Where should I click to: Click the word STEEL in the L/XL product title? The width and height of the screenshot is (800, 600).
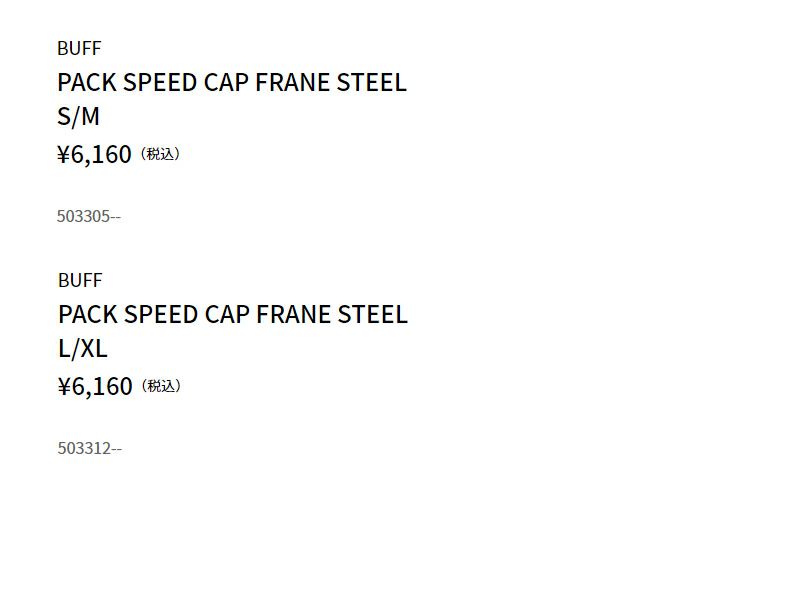[x=373, y=314]
